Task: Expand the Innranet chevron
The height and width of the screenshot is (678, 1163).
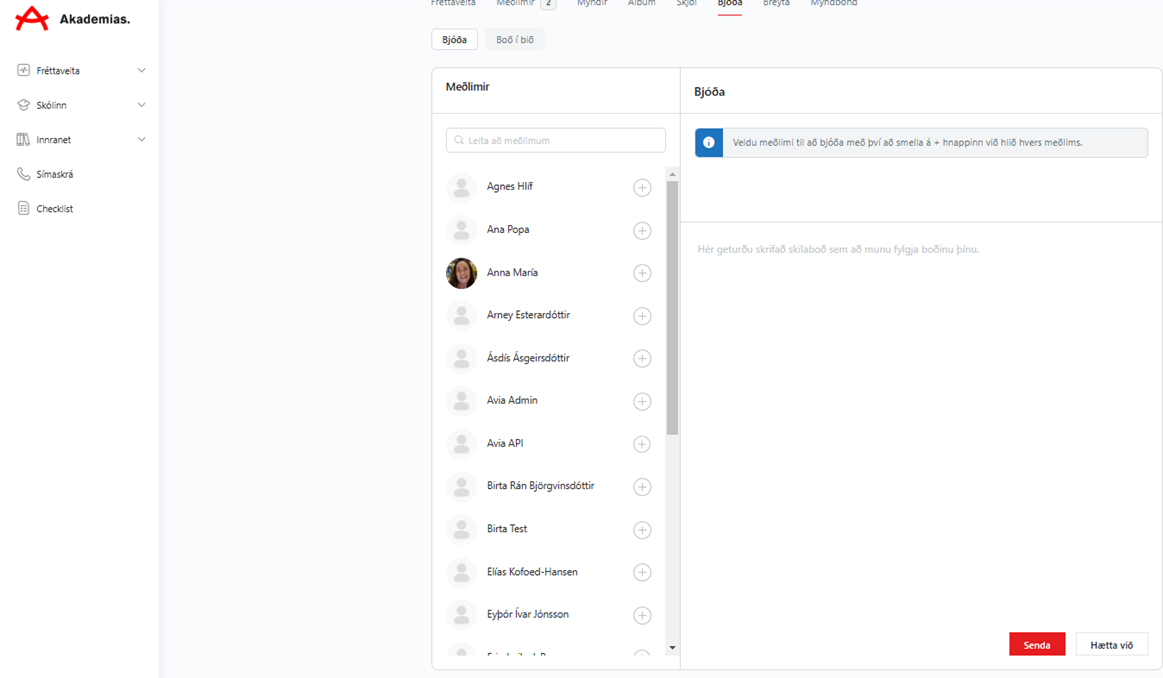Action: [x=141, y=140]
